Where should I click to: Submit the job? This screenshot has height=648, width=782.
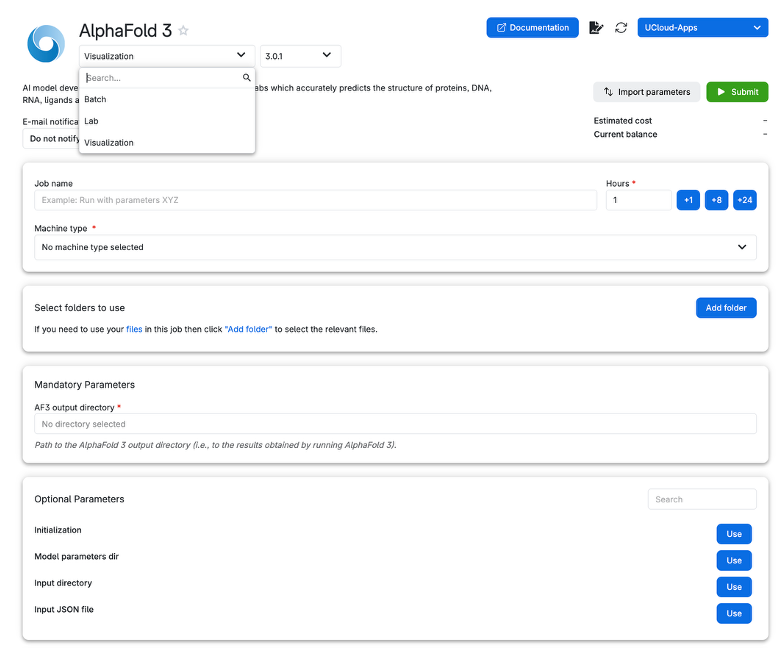[737, 92]
